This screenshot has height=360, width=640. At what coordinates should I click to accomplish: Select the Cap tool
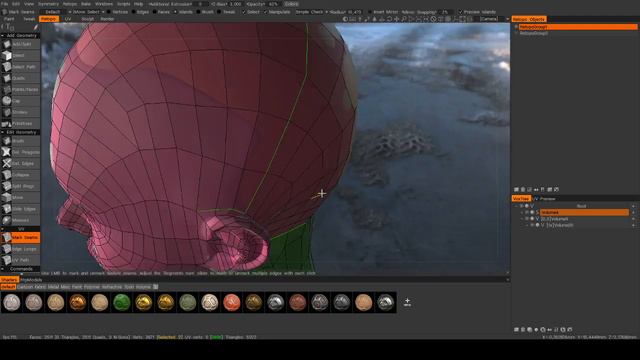point(20,101)
